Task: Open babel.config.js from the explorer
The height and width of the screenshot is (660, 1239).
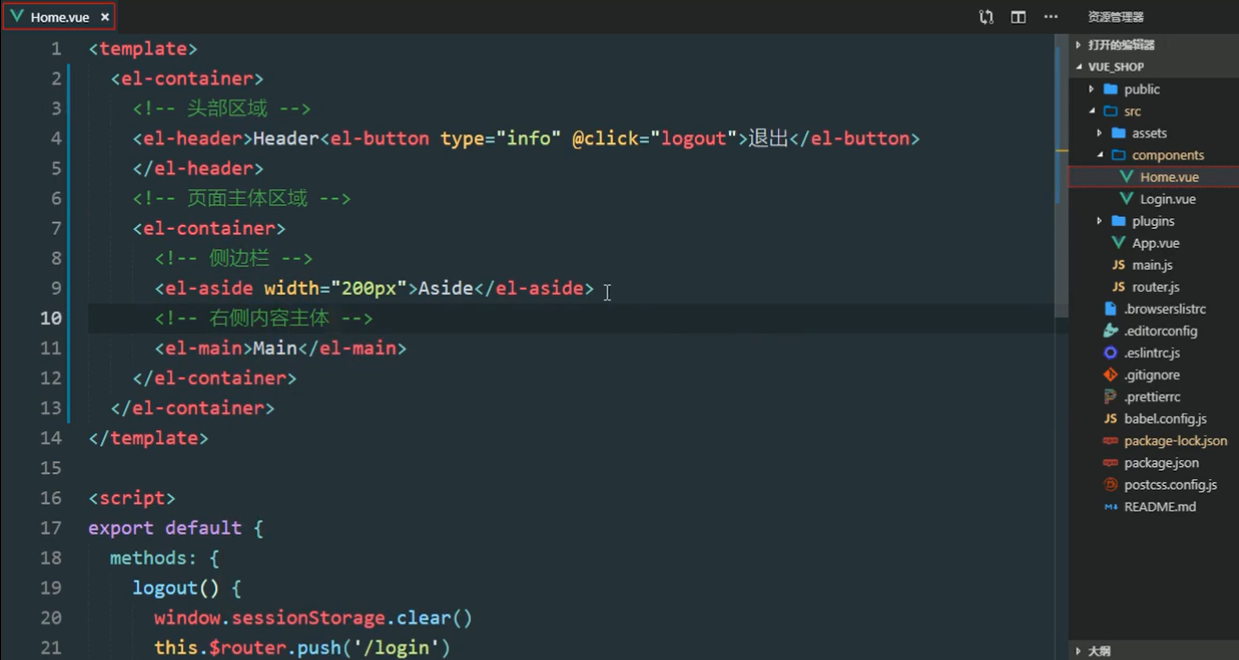Action: pyautogui.click(x=1165, y=419)
